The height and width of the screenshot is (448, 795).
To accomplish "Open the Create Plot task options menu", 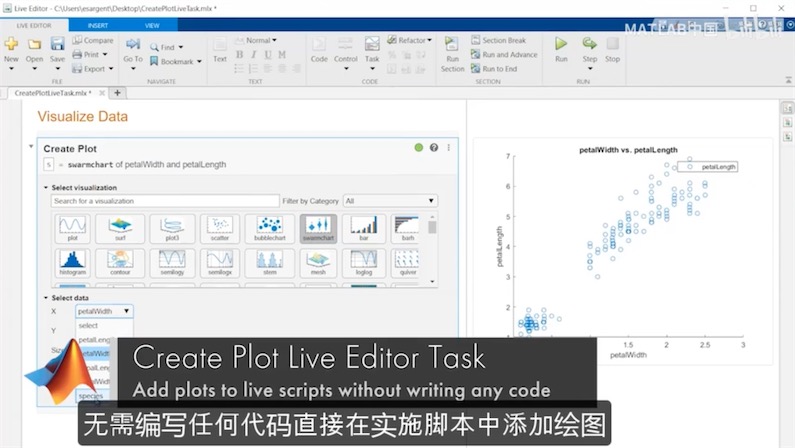I will point(449,147).
